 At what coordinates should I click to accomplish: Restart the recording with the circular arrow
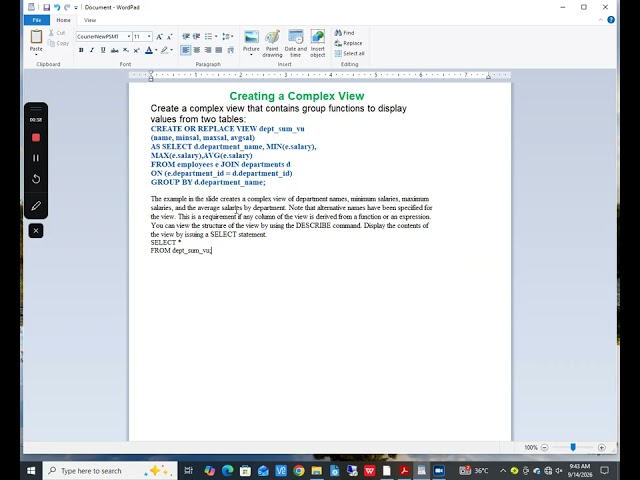point(36,179)
